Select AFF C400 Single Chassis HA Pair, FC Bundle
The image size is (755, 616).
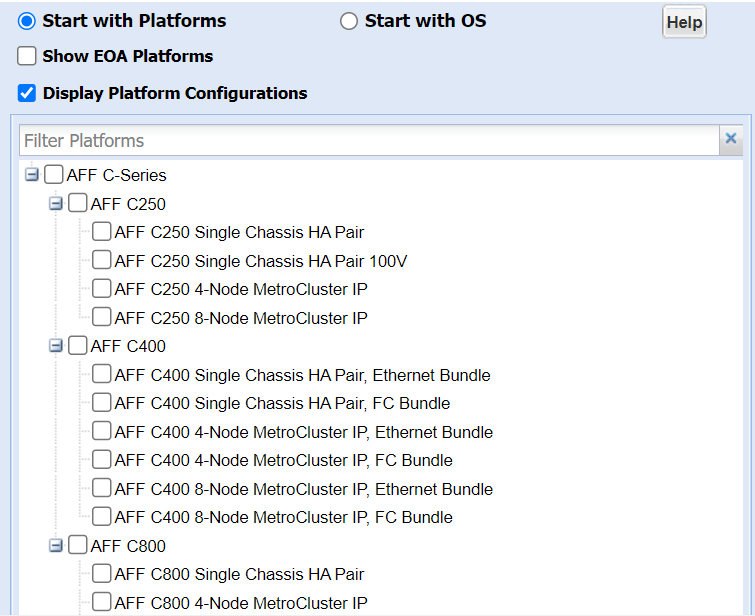coord(102,403)
